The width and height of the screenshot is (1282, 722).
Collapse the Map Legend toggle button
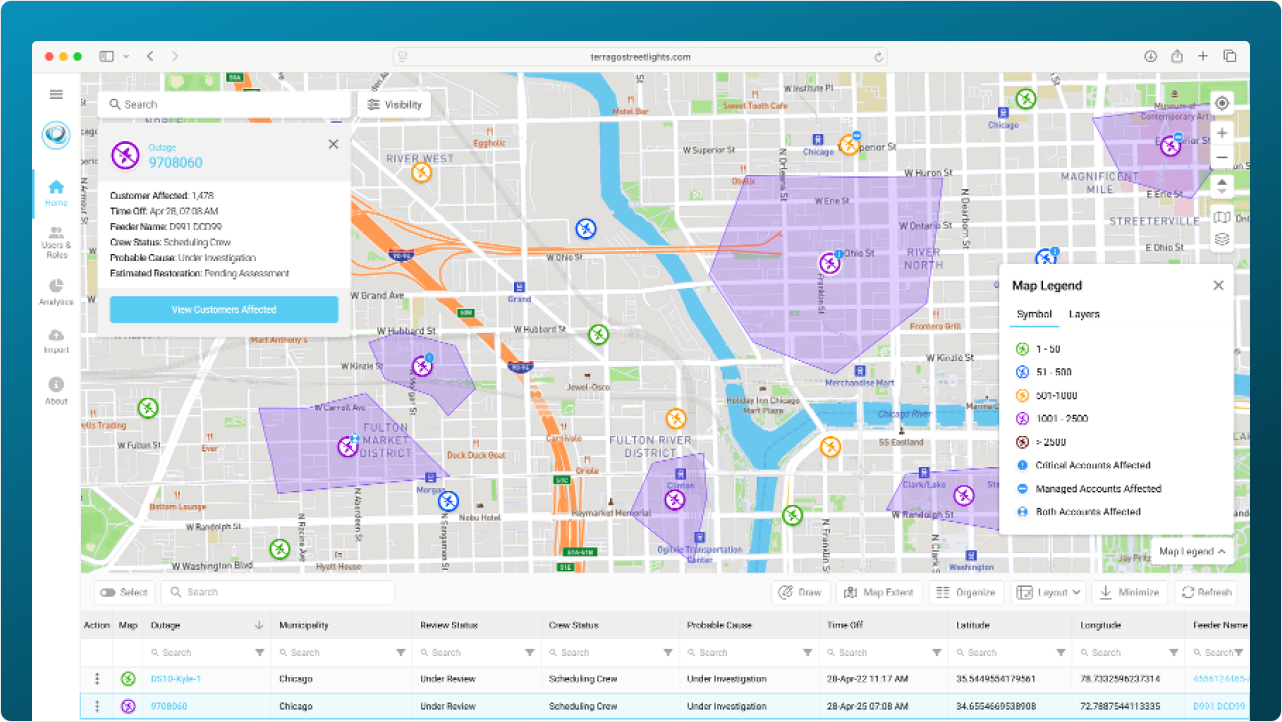pos(1192,551)
